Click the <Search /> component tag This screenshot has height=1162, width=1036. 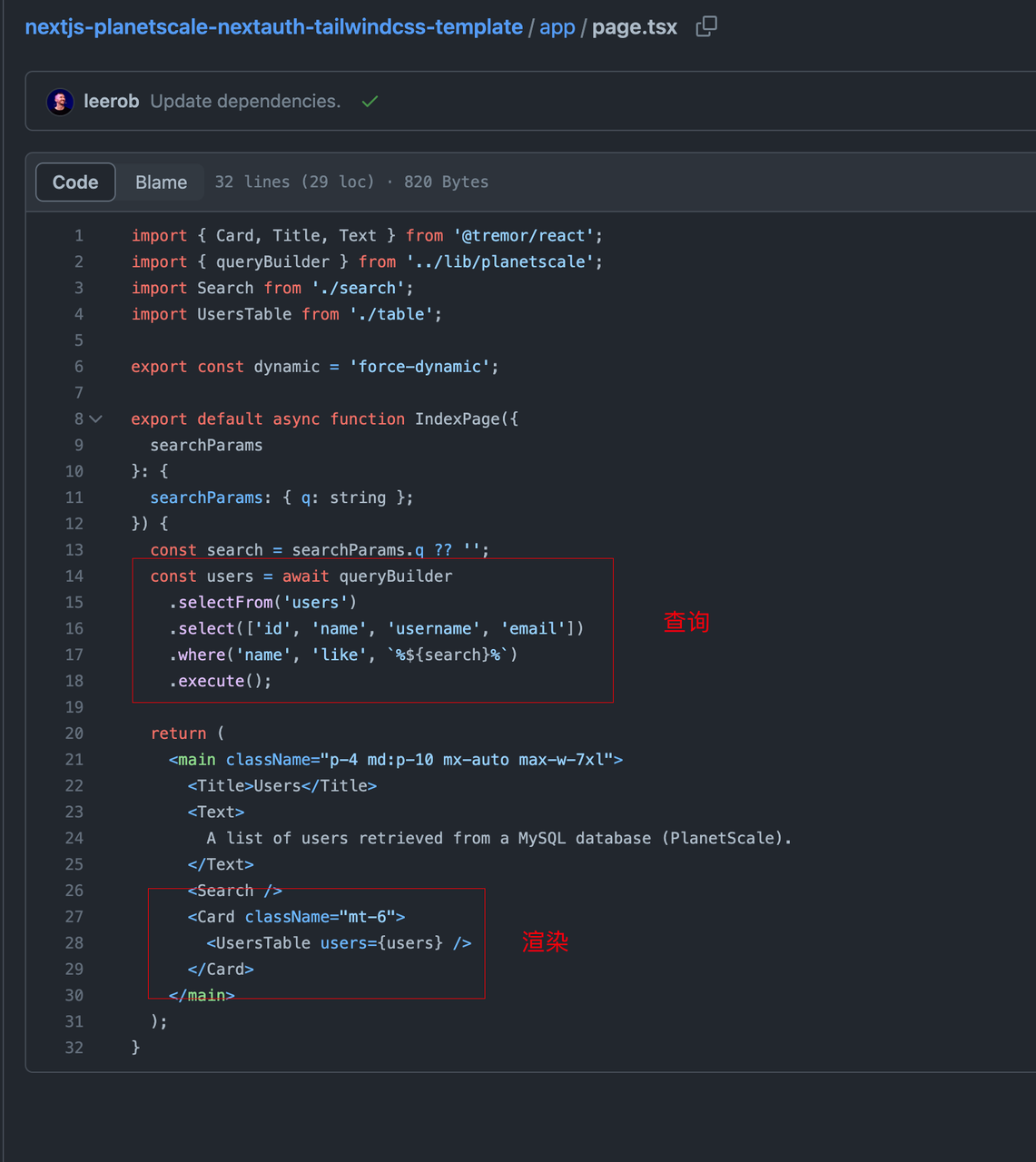tap(235, 891)
